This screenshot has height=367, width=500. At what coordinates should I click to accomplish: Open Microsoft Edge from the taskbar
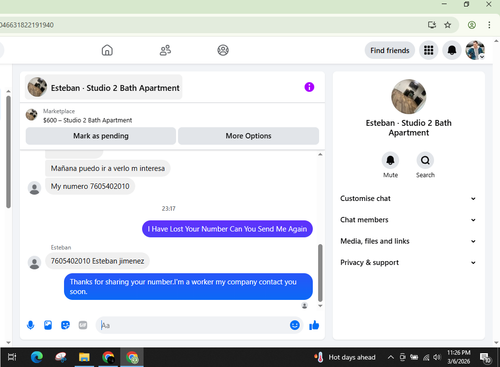click(x=37, y=357)
